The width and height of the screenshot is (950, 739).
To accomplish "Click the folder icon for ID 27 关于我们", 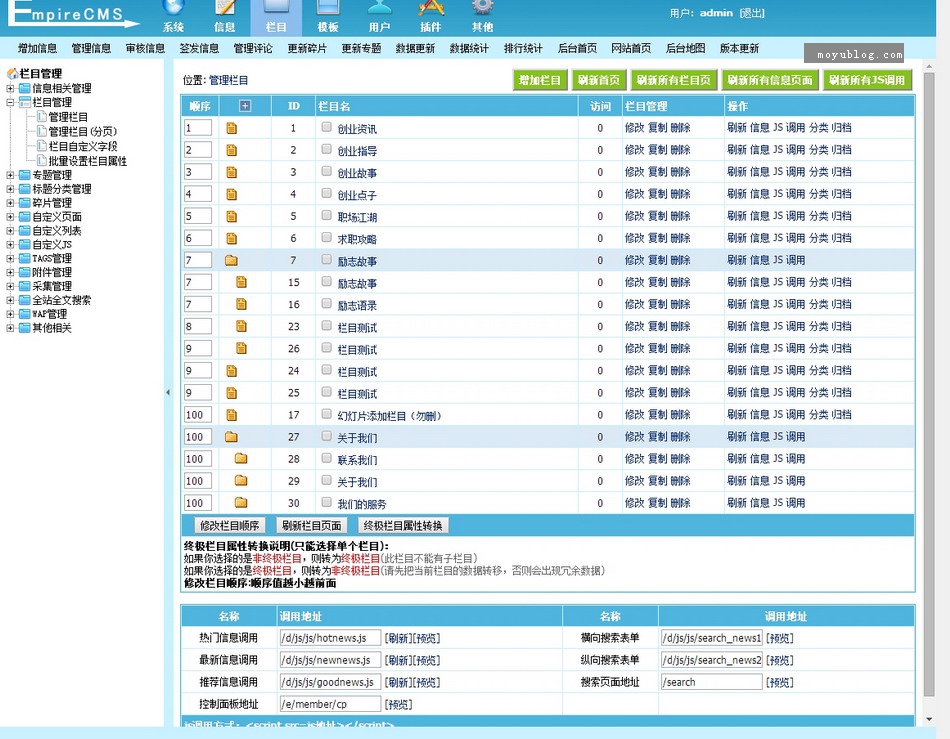I will pos(231,437).
